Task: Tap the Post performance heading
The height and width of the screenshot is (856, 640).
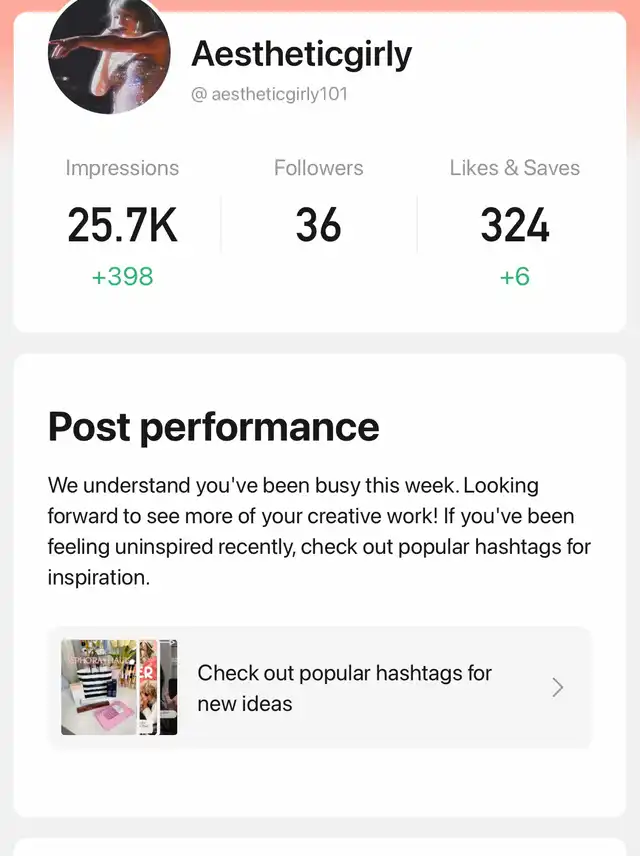Action: [213, 427]
